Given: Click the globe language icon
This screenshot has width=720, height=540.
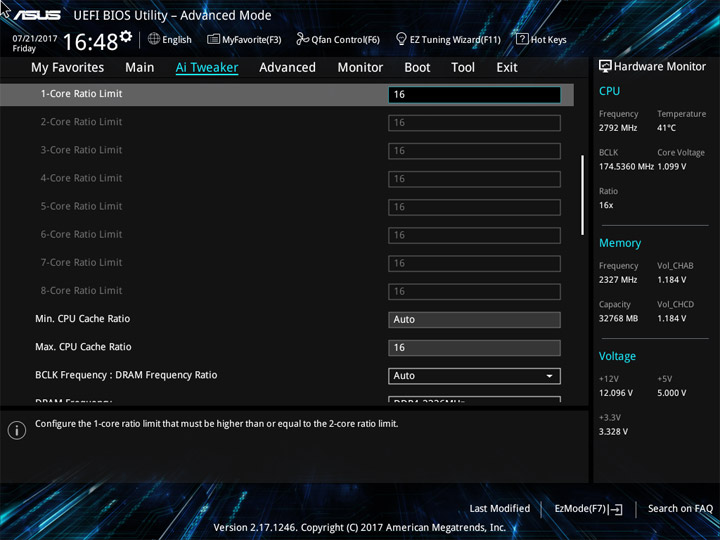Looking at the screenshot, I should tap(154, 39).
